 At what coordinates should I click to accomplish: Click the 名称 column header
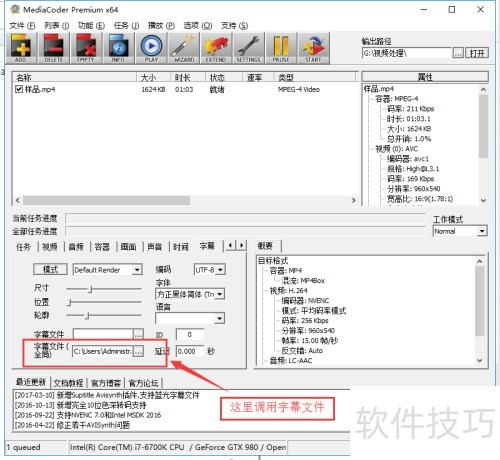(x=75, y=78)
